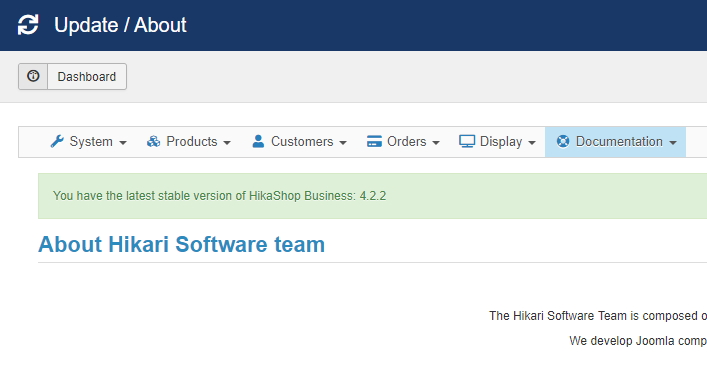Click the lifebuoy icon for Documentation
Image resolution: width=707 pixels, height=375 pixels.
point(563,142)
